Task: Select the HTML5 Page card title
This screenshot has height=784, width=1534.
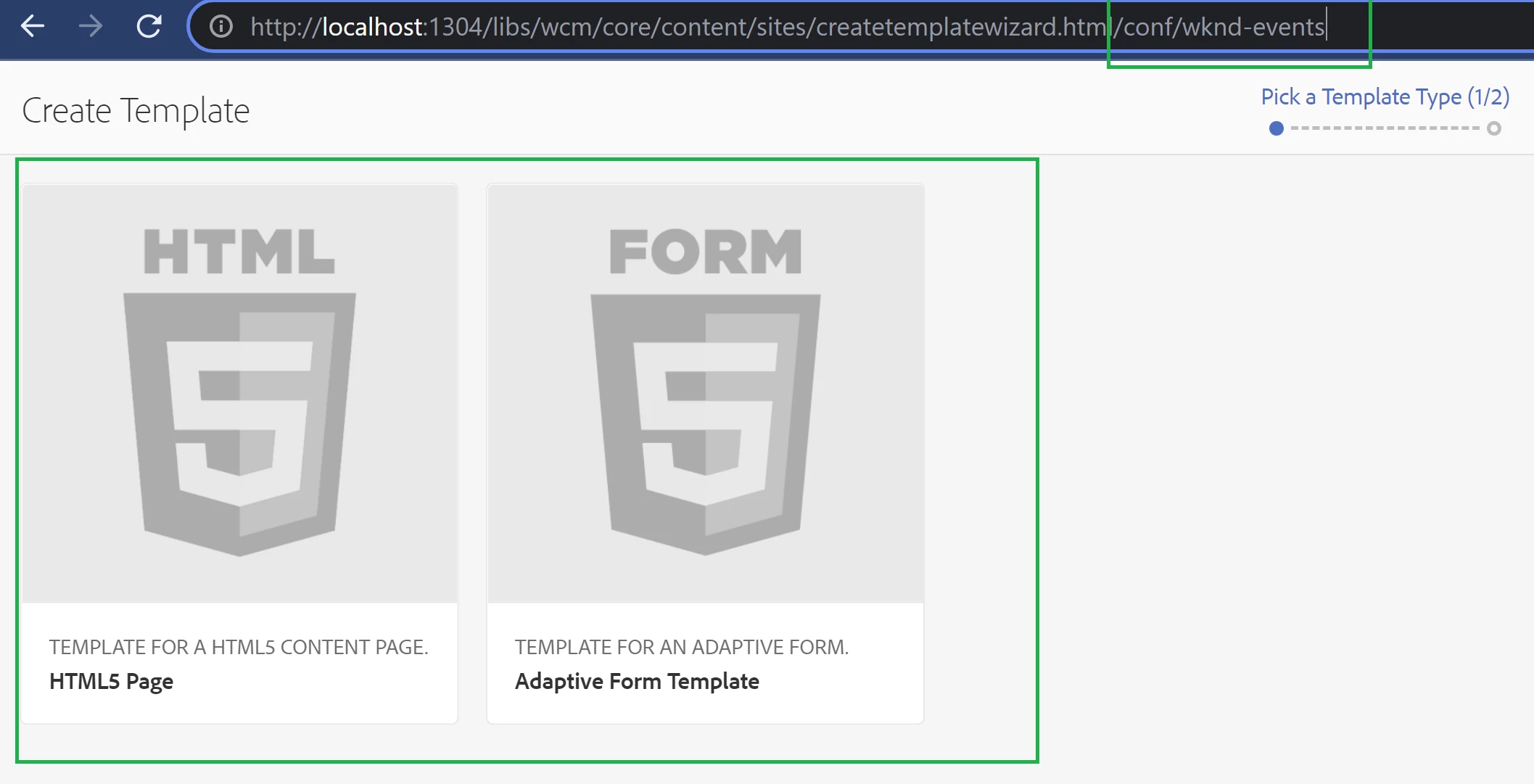Action: pos(112,682)
